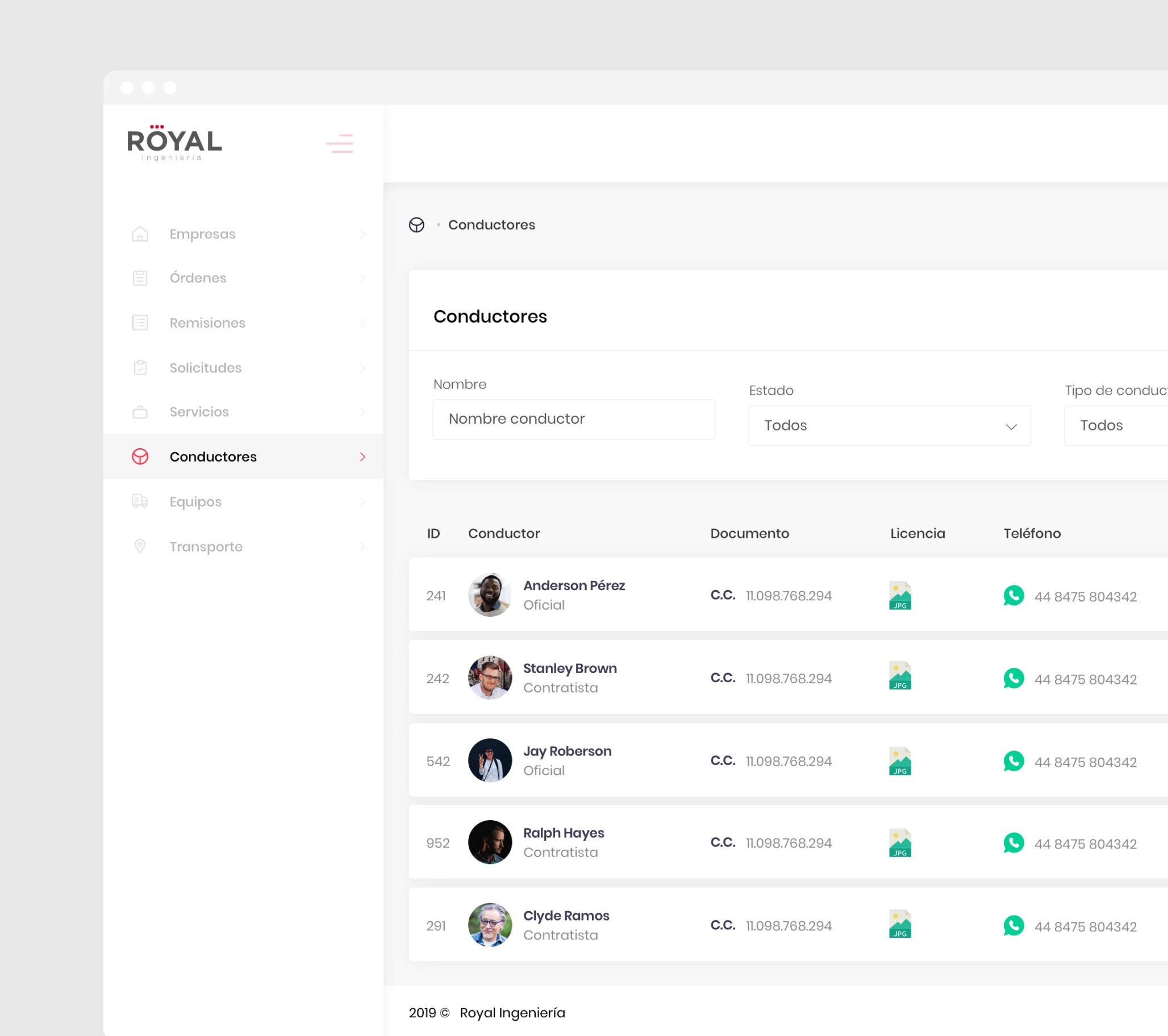This screenshot has width=1168, height=1036.
Task: Expand the Servicios menu chevron
Action: (362, 412)
